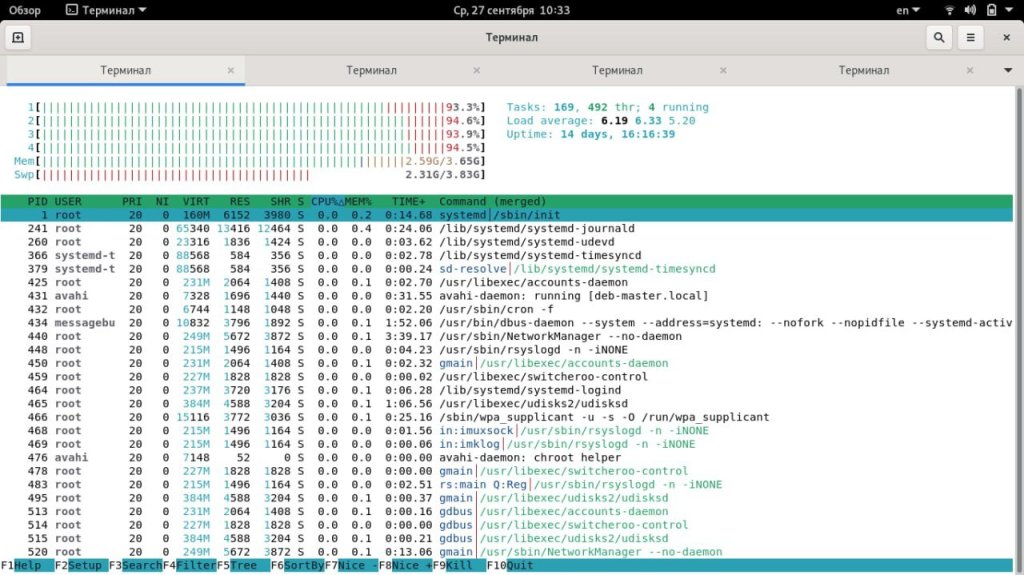Open the terminal search magnifier icon

(938, 38)
